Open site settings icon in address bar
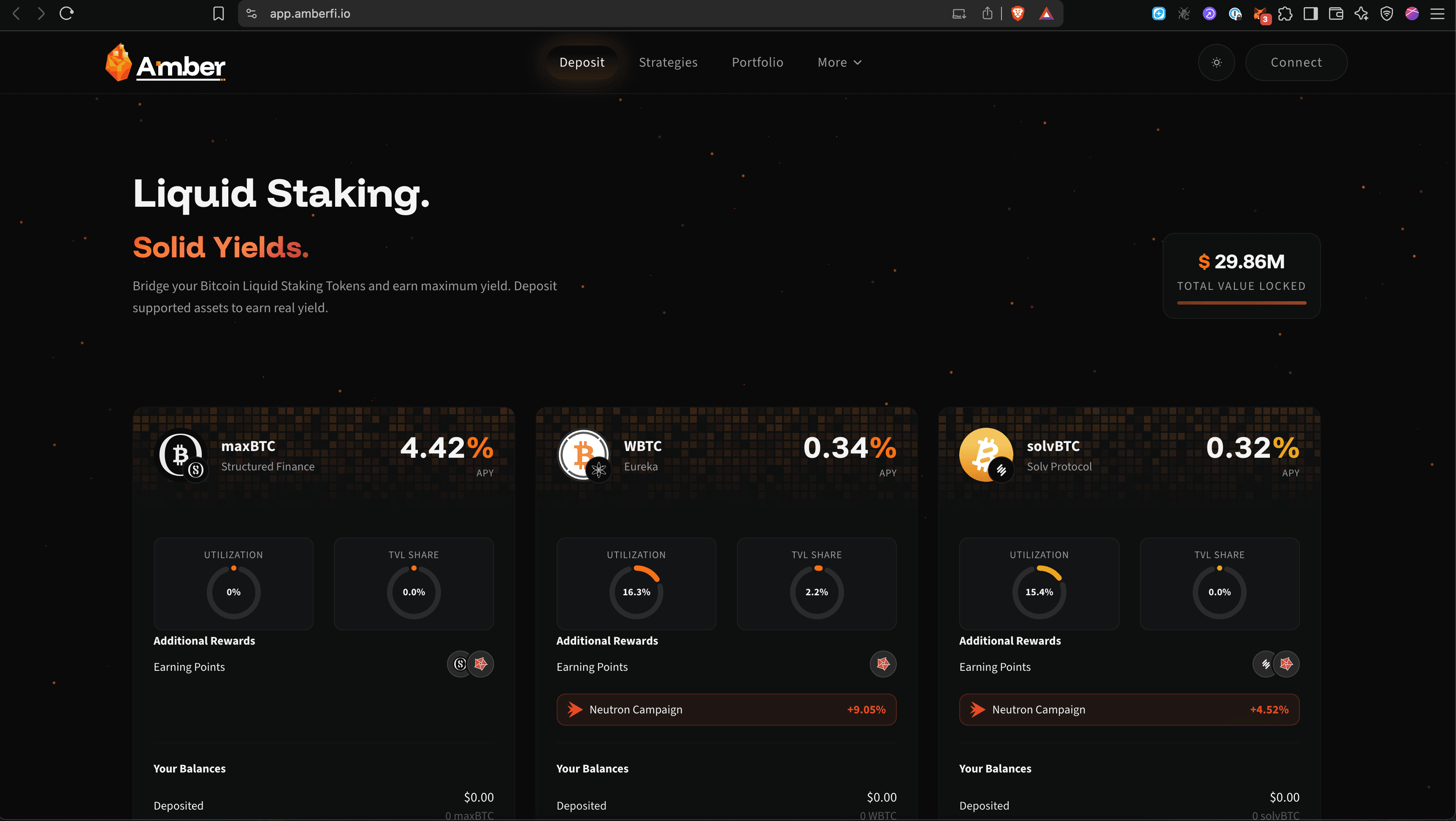This screenshot has width=1456, height=821. pyautogui.click(x=252, y=14)
